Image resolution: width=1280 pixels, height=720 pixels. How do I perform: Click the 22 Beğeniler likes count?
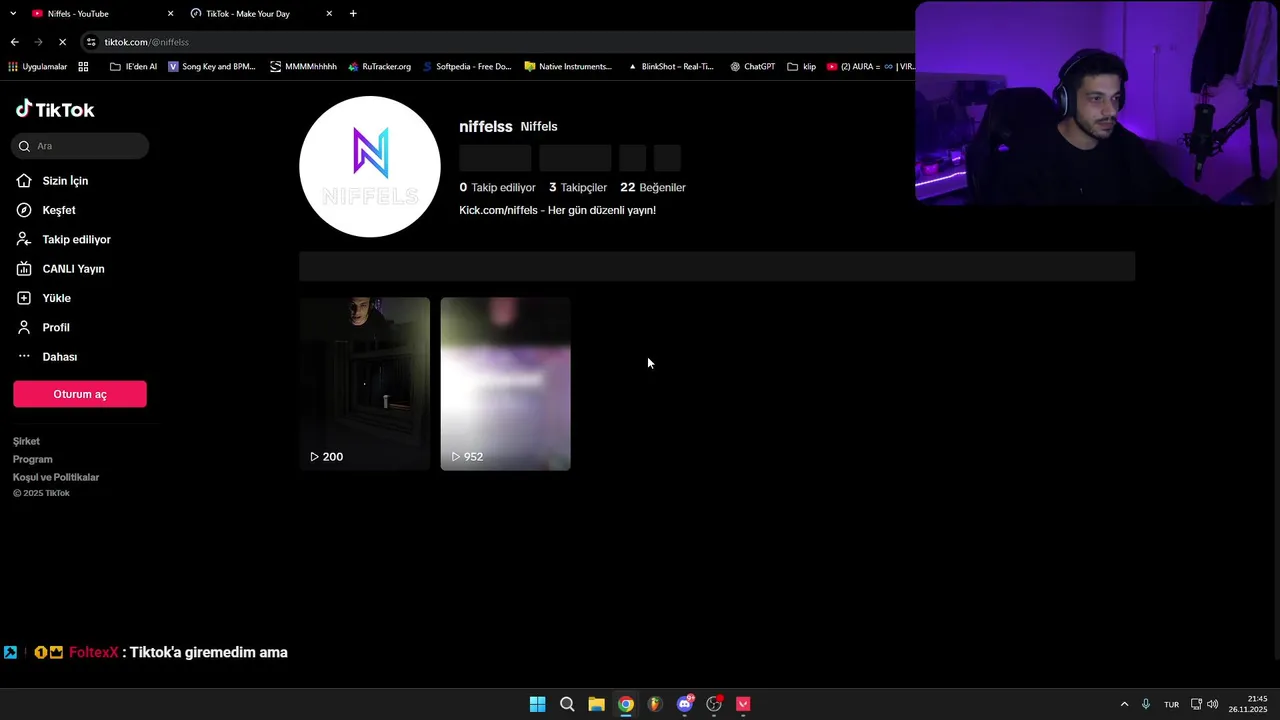(653, 187)
